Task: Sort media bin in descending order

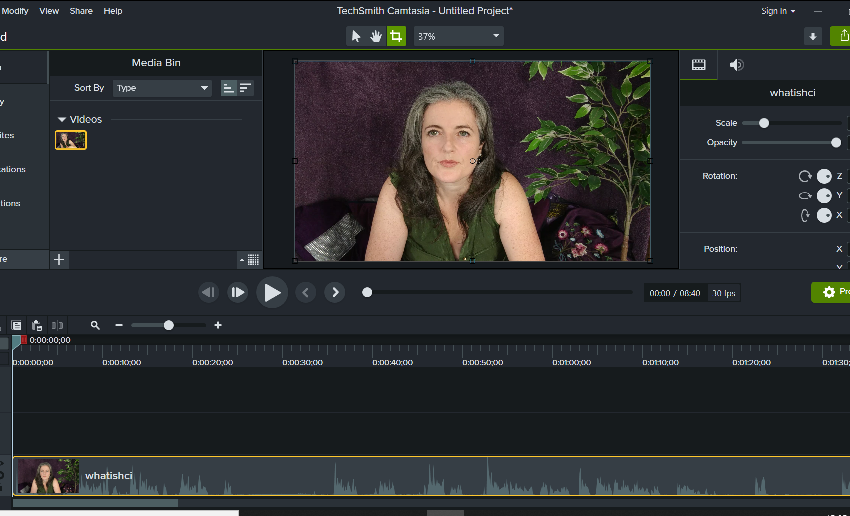Action: click(245, 88)
